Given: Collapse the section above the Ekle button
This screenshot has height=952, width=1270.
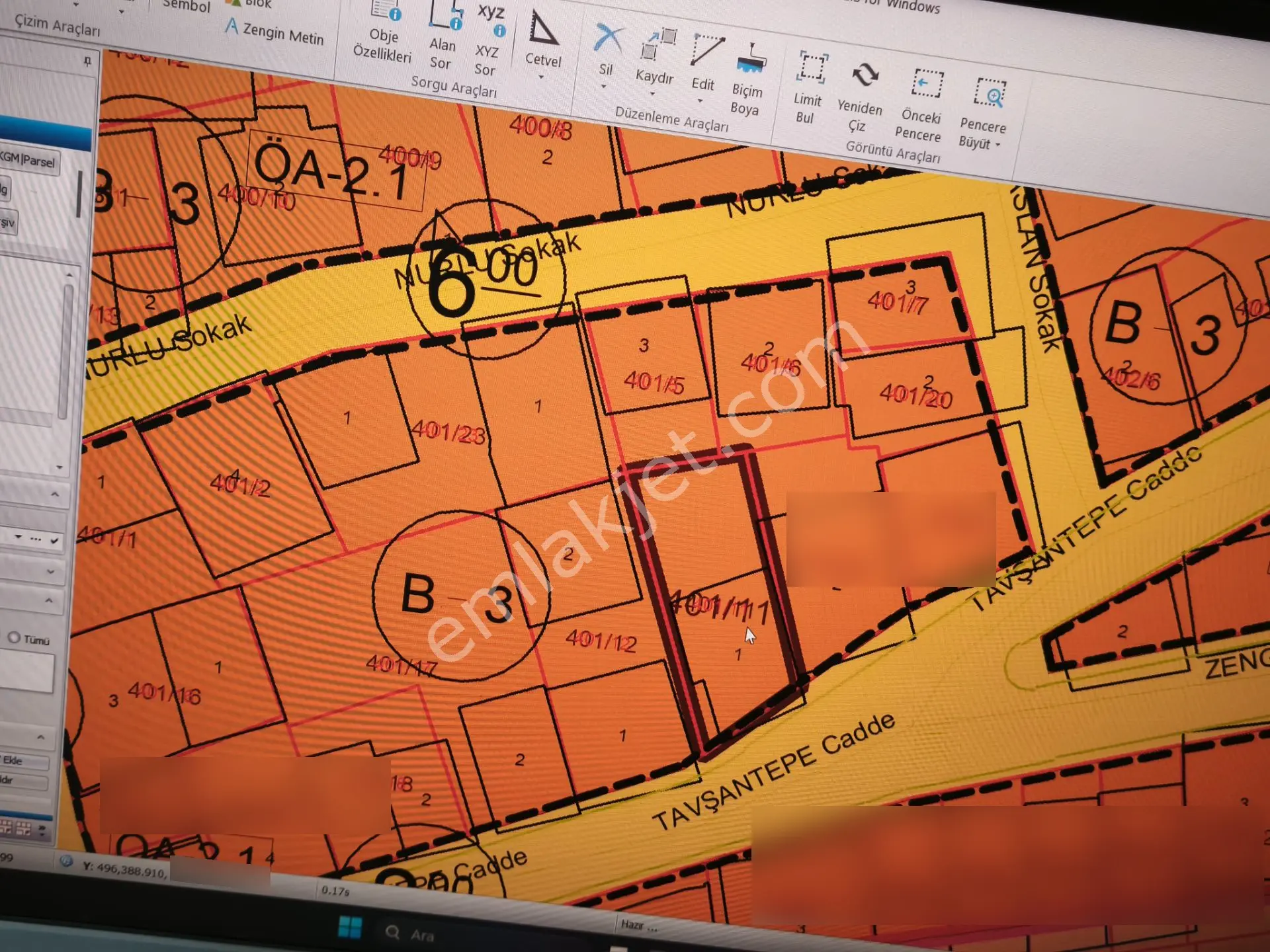Looking at the screenshot, I should pos(40,736).
